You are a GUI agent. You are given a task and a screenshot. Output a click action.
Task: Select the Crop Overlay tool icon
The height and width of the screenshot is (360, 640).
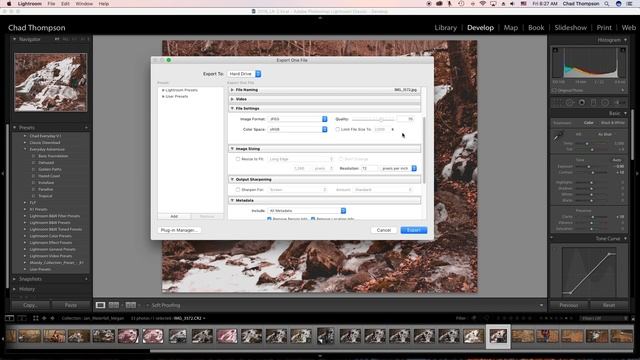[x=558, y=102]
